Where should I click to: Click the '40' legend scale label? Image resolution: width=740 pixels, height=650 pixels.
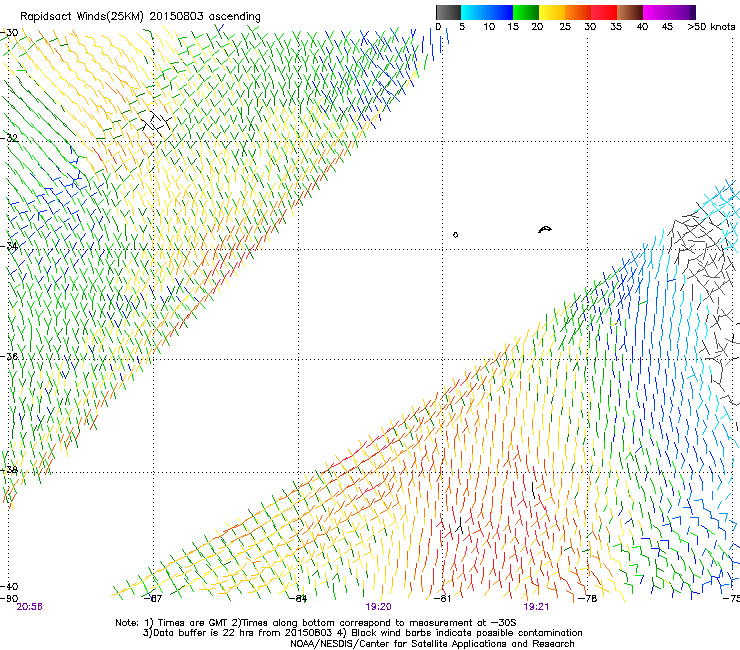[x=642, y=27]
